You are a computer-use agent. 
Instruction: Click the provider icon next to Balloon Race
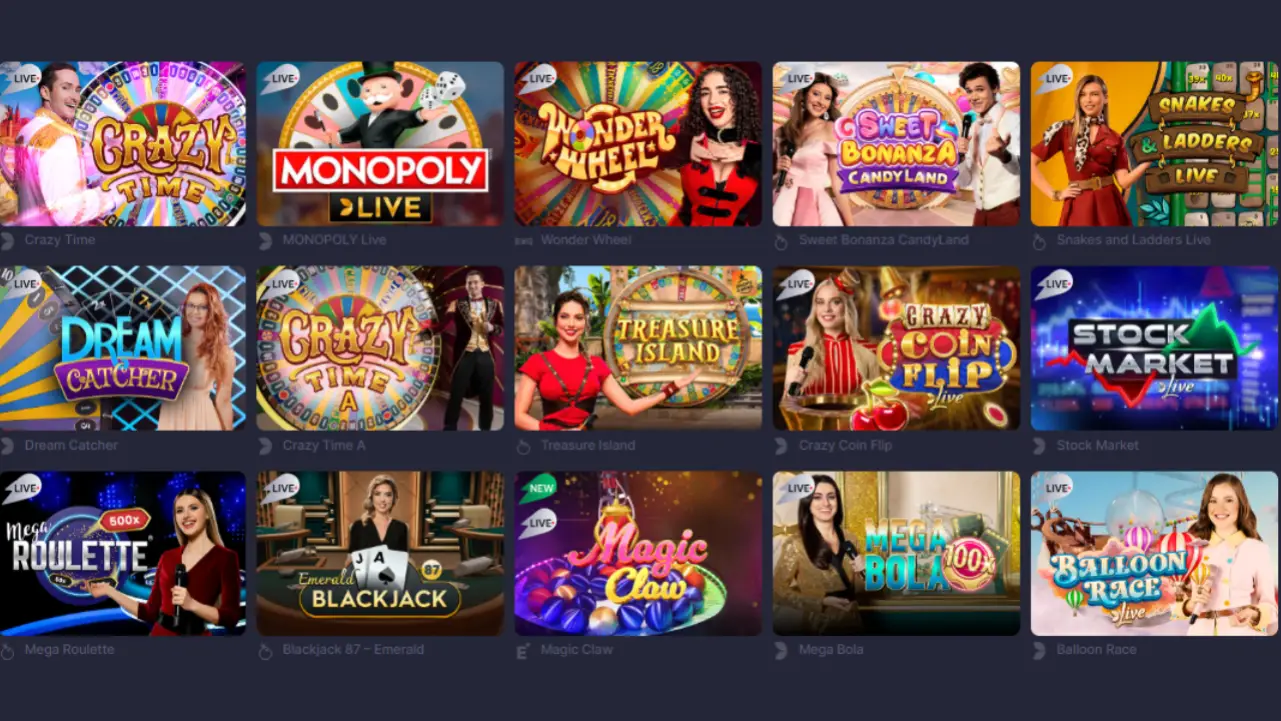1039,650
